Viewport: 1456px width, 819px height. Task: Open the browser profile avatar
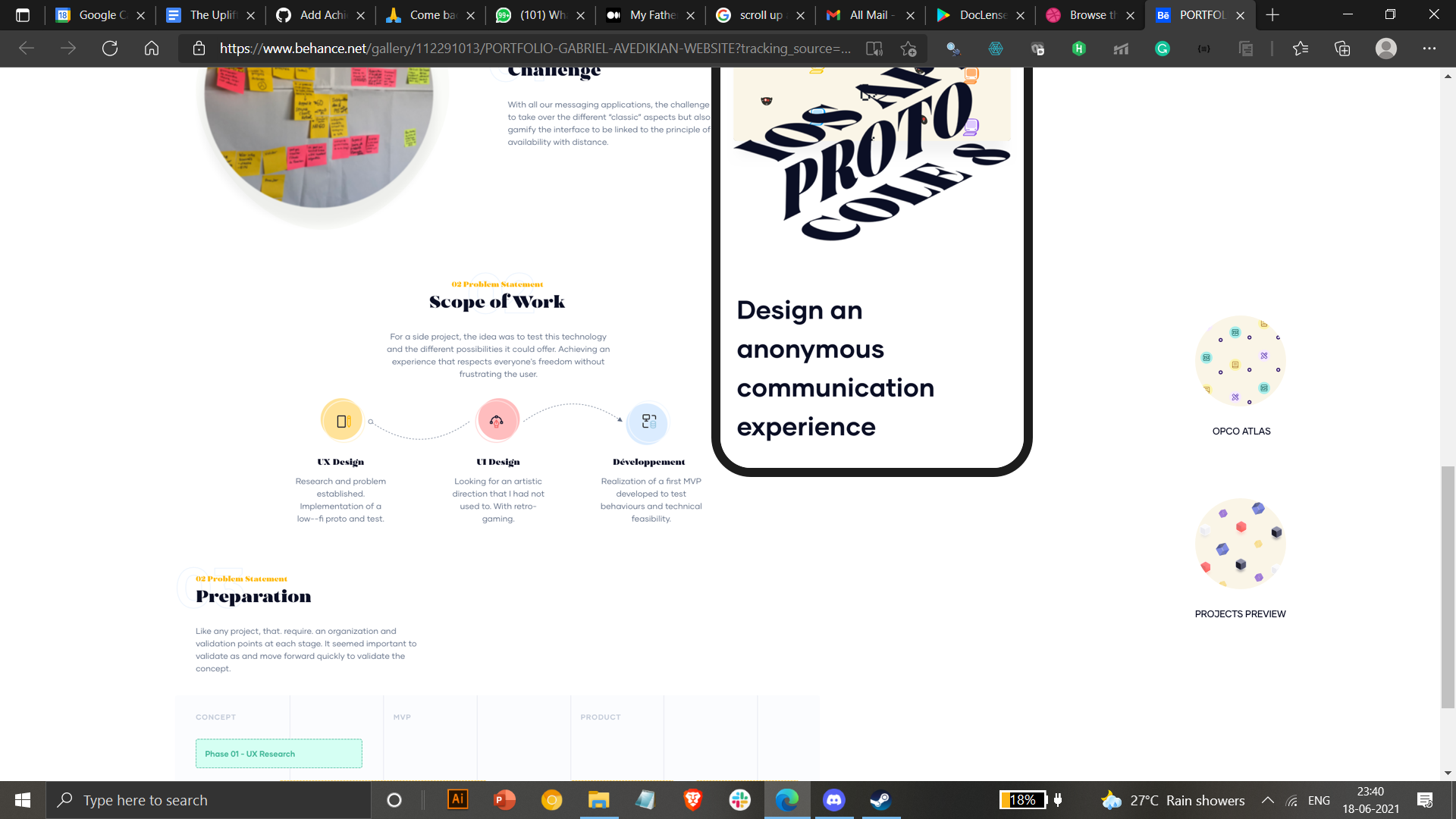point(1386,49)
